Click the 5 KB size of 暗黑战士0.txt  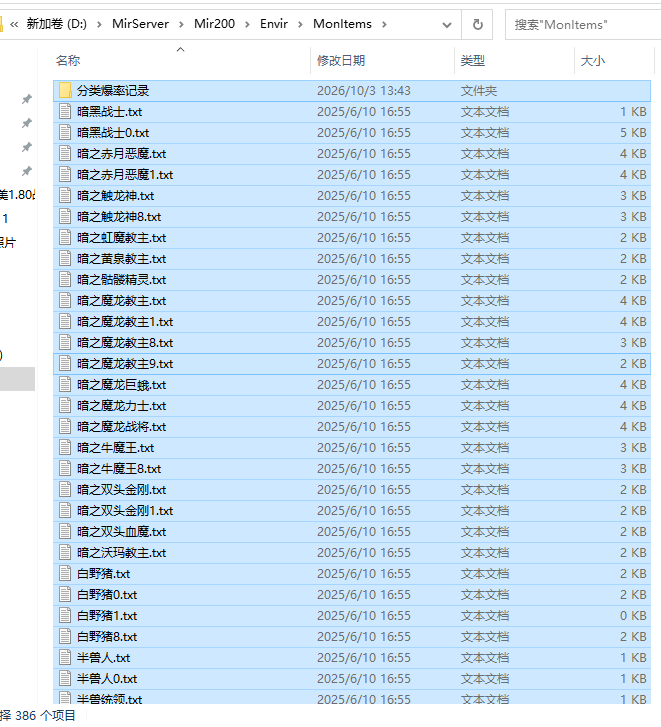tap(633, 133)
